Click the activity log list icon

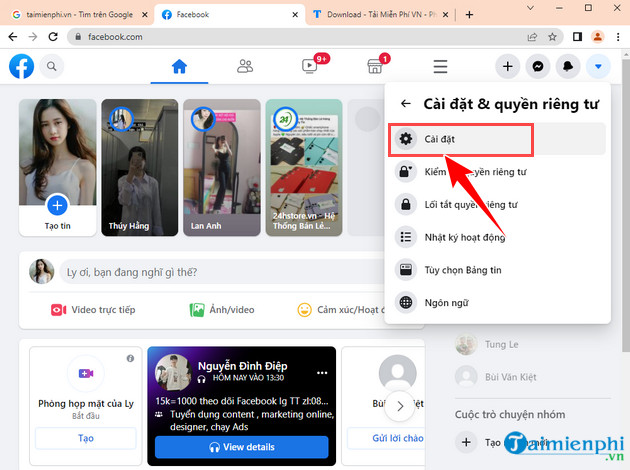(x=406, y=237)
